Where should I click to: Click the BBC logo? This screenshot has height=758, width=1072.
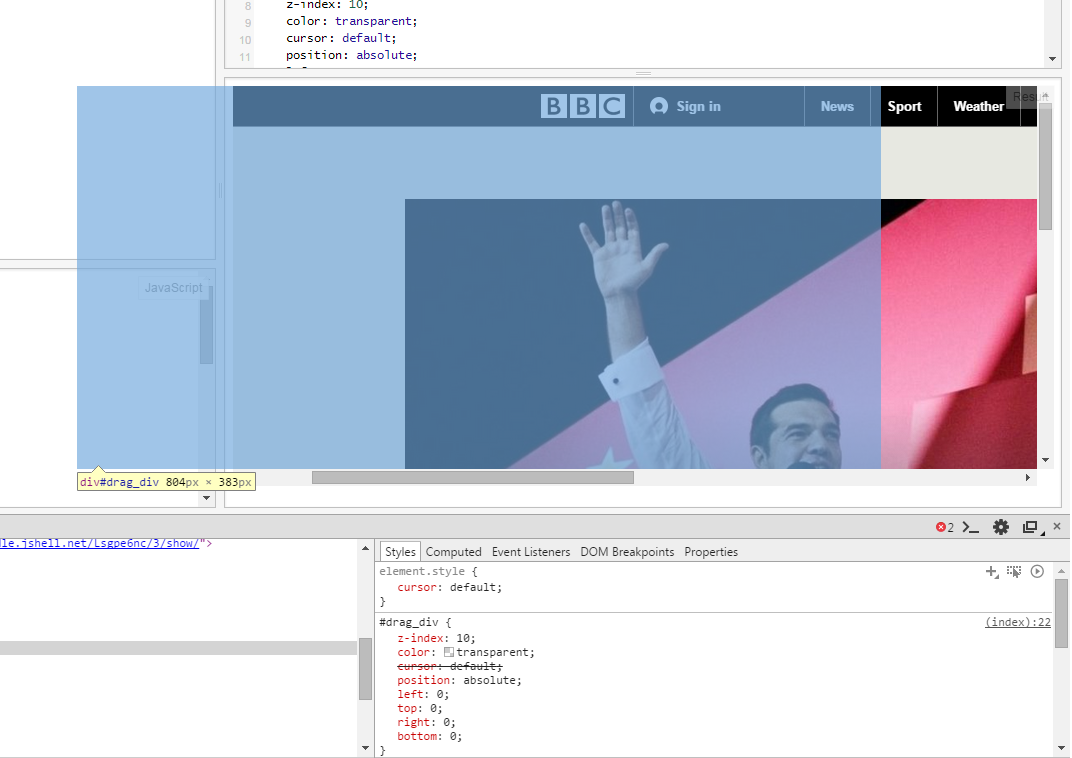[582, 106]
